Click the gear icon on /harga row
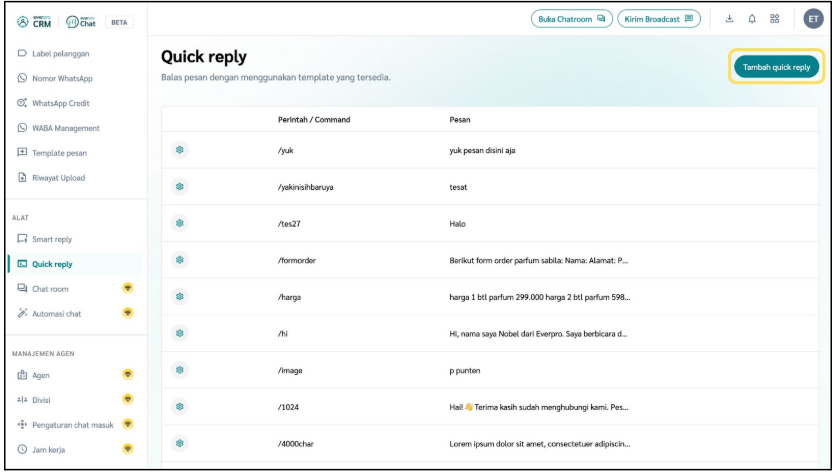 point(180,297)
